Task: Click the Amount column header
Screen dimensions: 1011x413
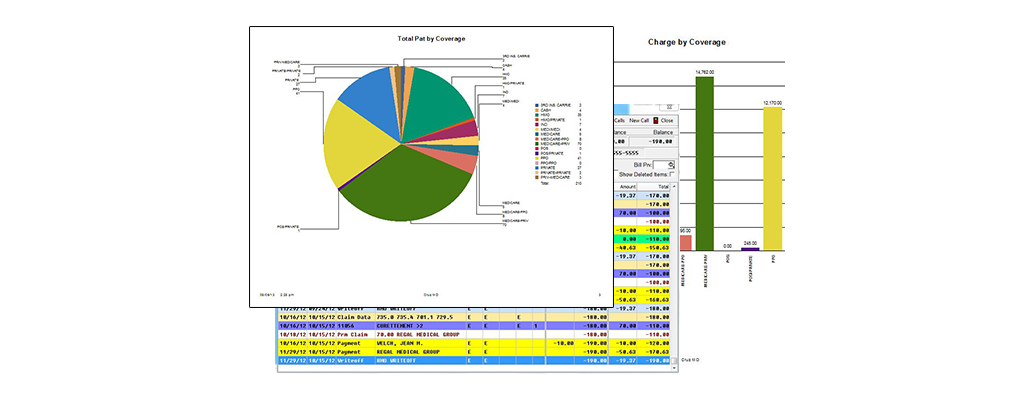Action: point(627,186)
